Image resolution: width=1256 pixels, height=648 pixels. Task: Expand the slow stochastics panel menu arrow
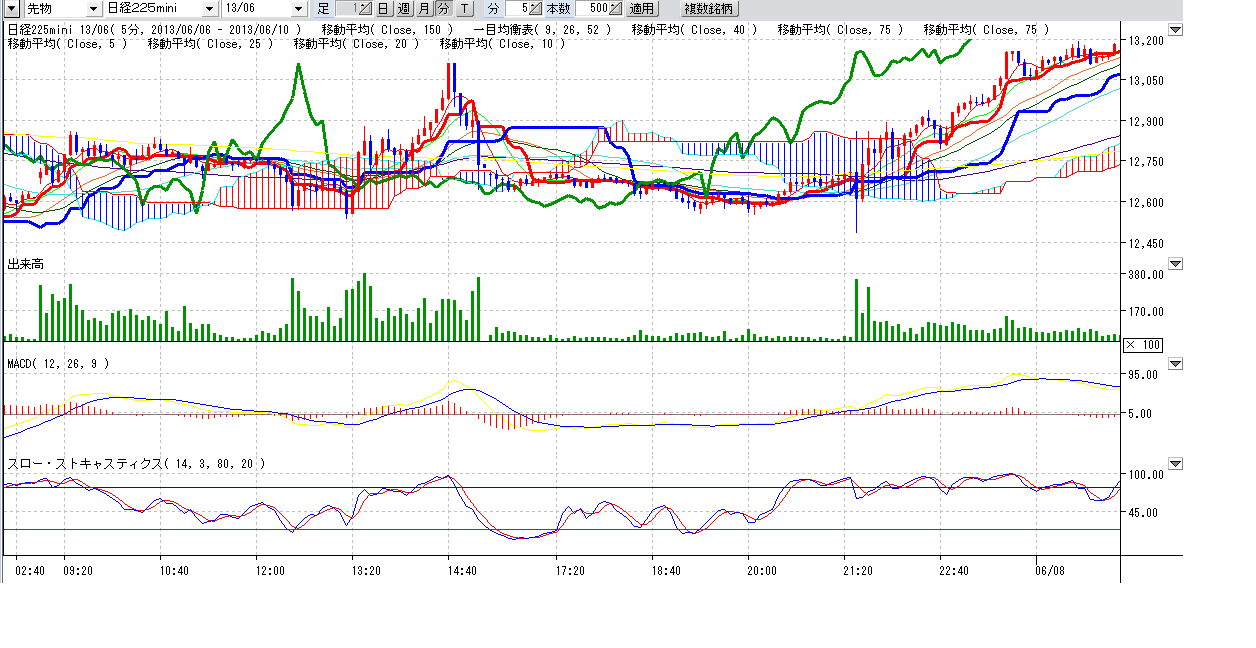(x=1175, y=464)
